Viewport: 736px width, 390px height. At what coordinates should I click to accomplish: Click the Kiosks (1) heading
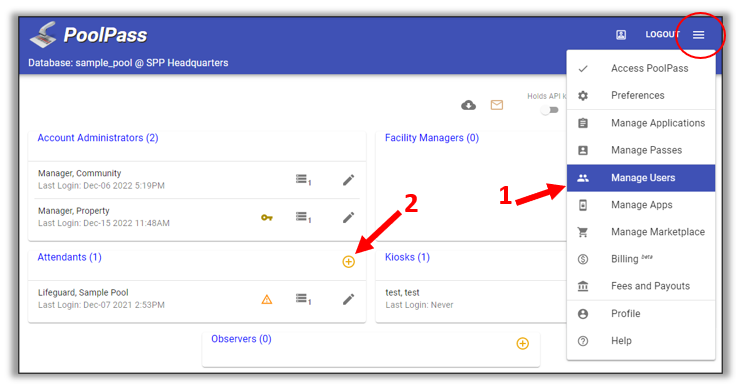(407, 257)
